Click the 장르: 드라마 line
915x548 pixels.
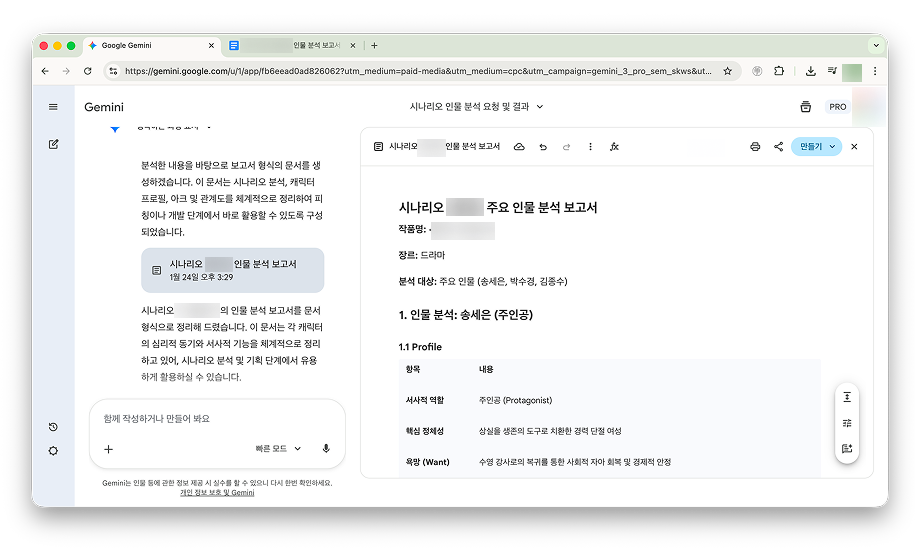click(421, 255)
